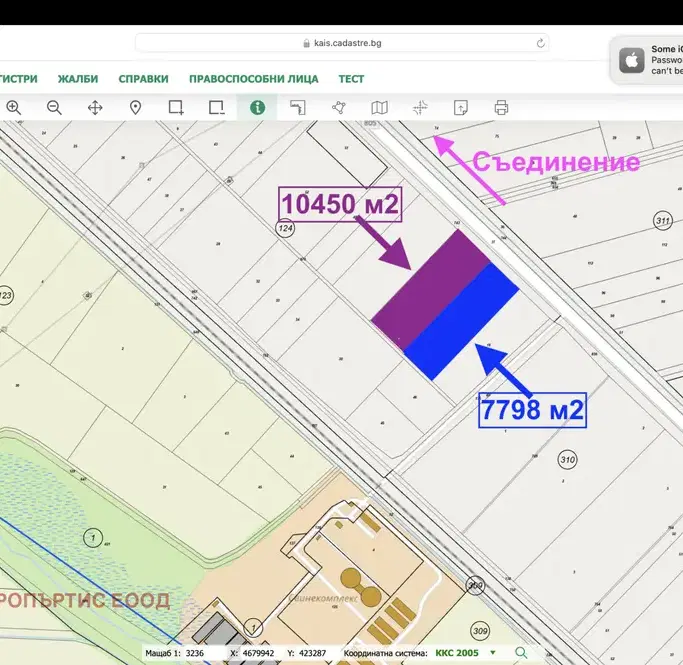Open the ЖАЛБИ menu
683x665 pixels.
tap(78, 79)
